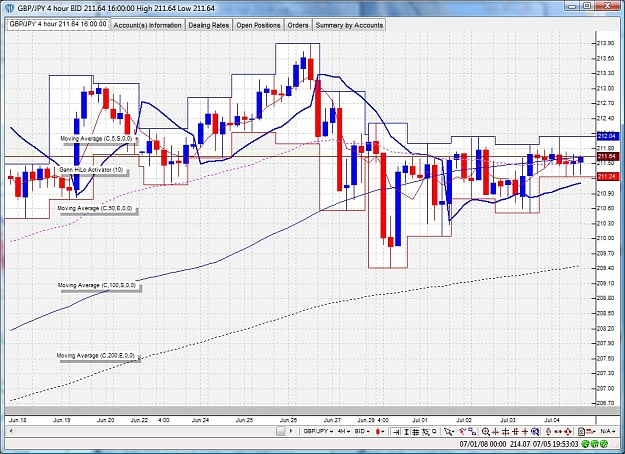This screenshot has height=454, width=625.
Task: Select the Moving Average (C,50,E,0,0) label
Action: [95, 208]
